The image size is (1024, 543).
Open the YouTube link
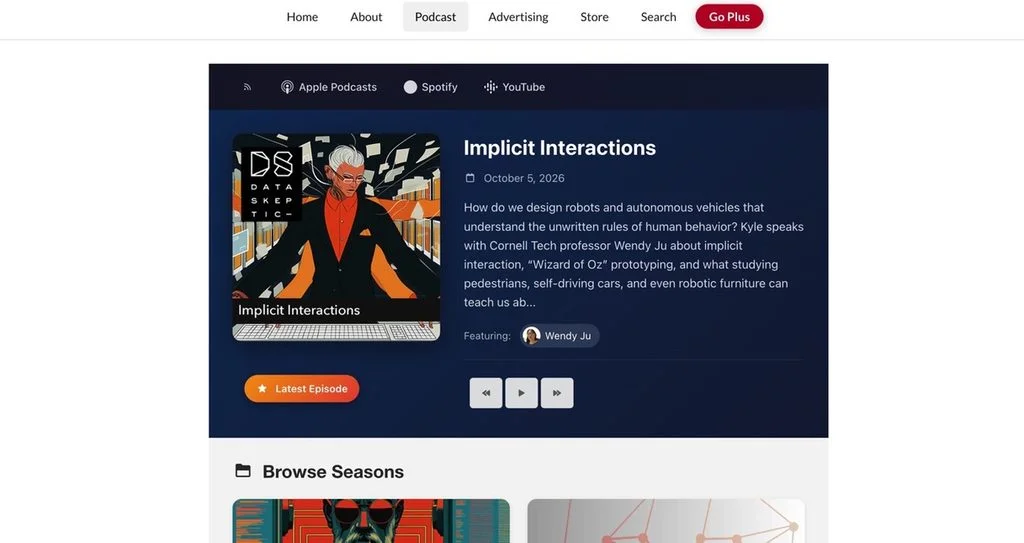(515, 87)
